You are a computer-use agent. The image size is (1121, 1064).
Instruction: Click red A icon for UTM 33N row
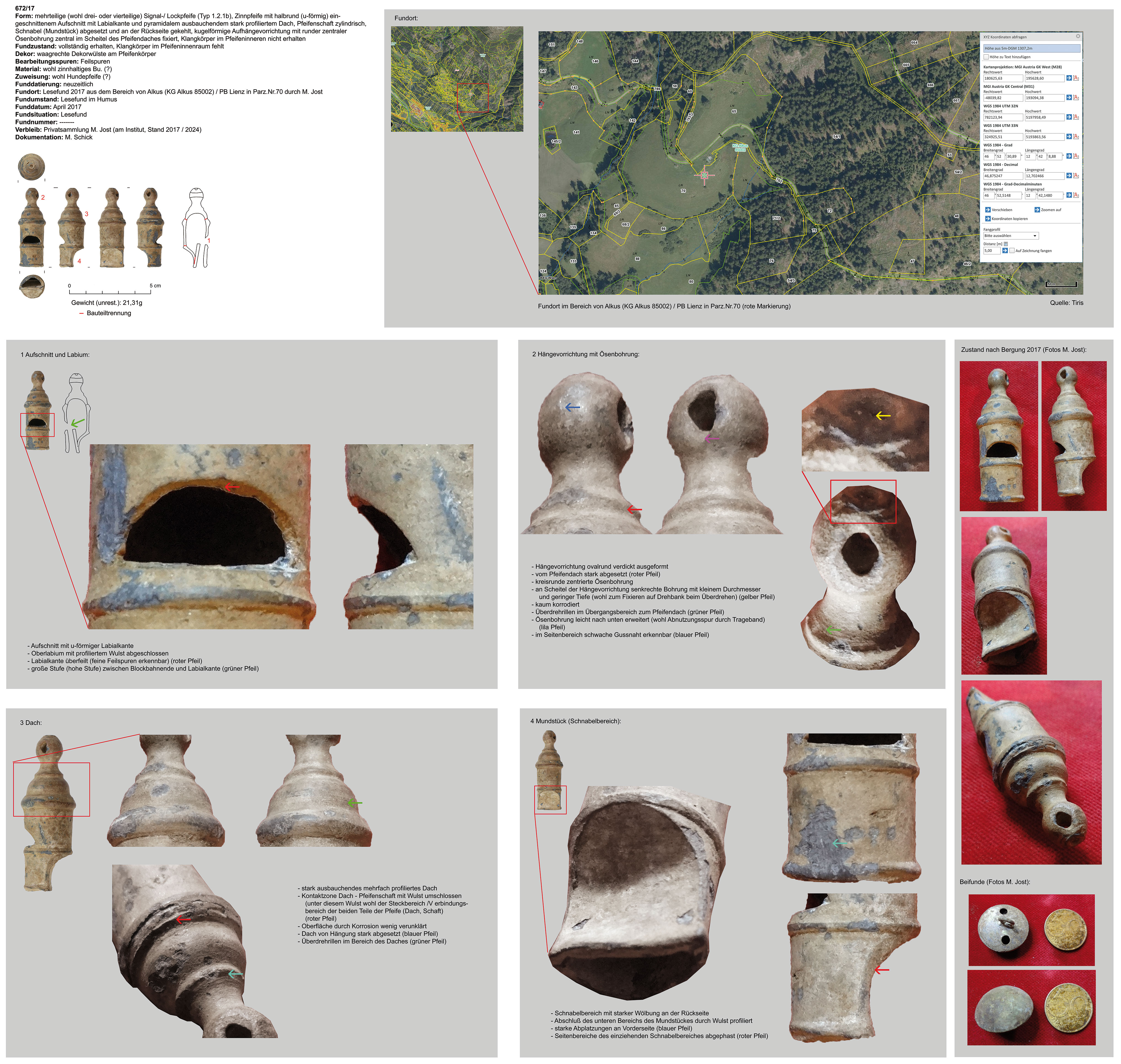tap(1076, 137)
